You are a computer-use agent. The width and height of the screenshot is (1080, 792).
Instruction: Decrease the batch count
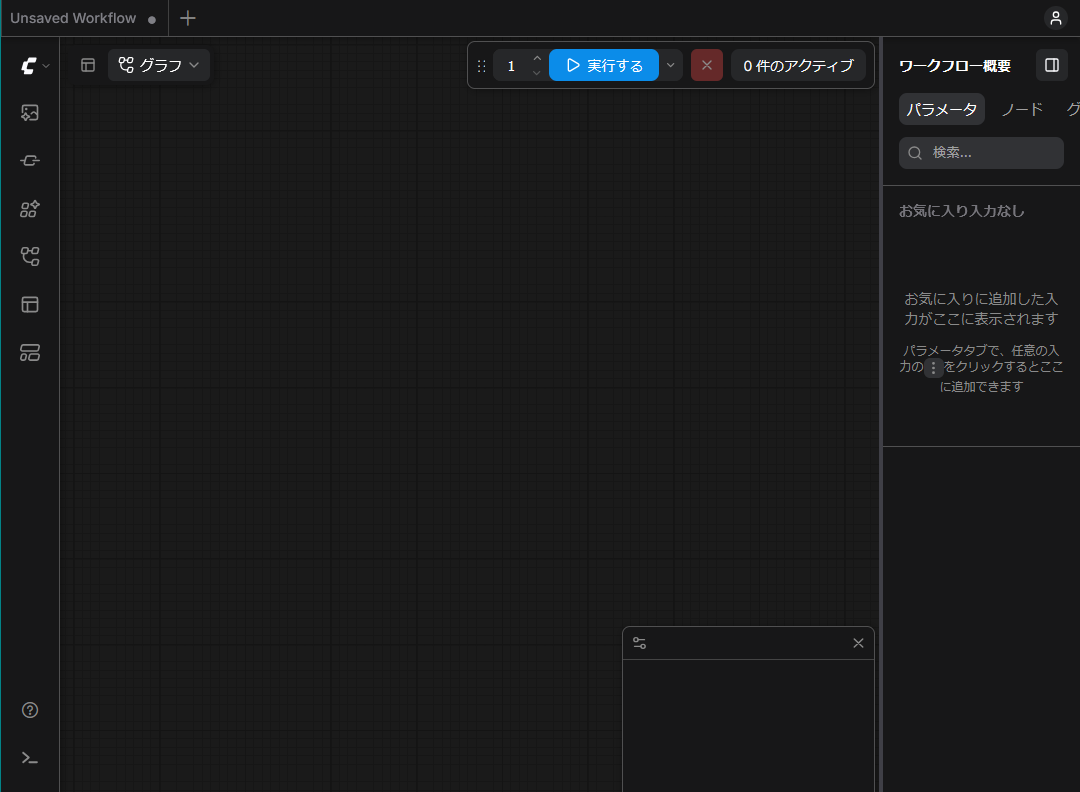point(537,73)
